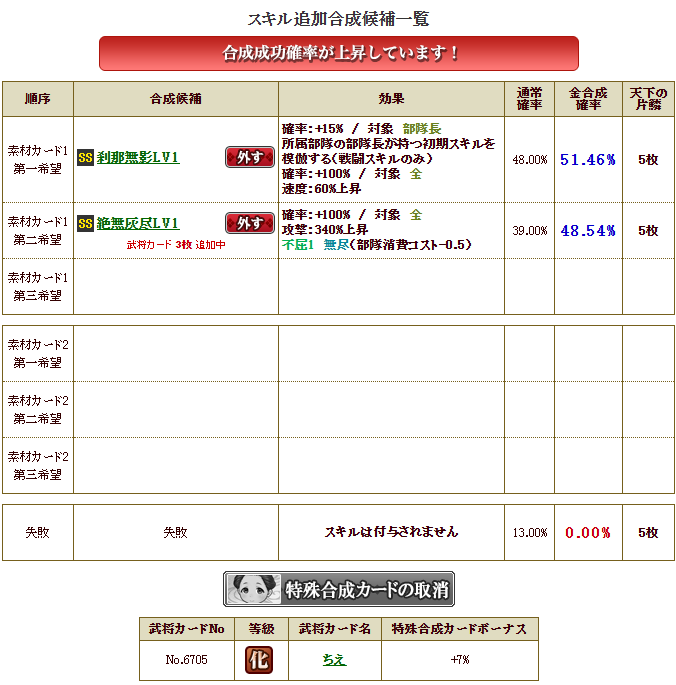Open the 絶無灰尽LV1 skill link
The height and width of the screenshot is (685, 676).
[138, 224]
